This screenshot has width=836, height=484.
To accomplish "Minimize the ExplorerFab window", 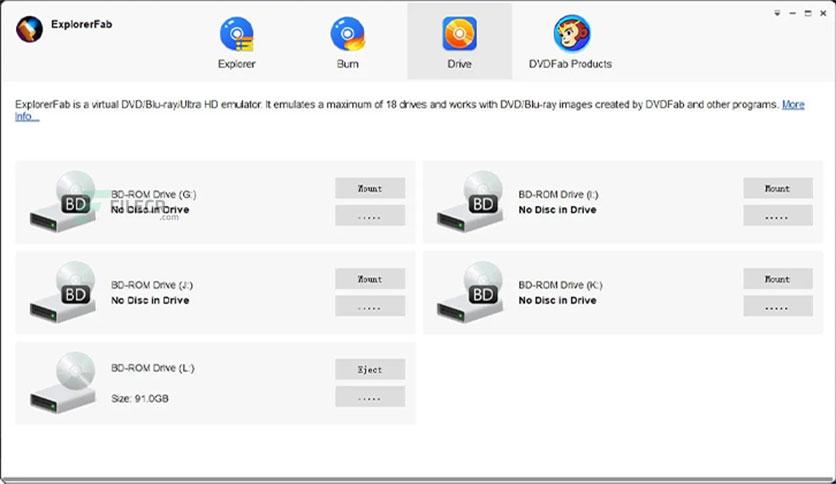I will (793, 13).
